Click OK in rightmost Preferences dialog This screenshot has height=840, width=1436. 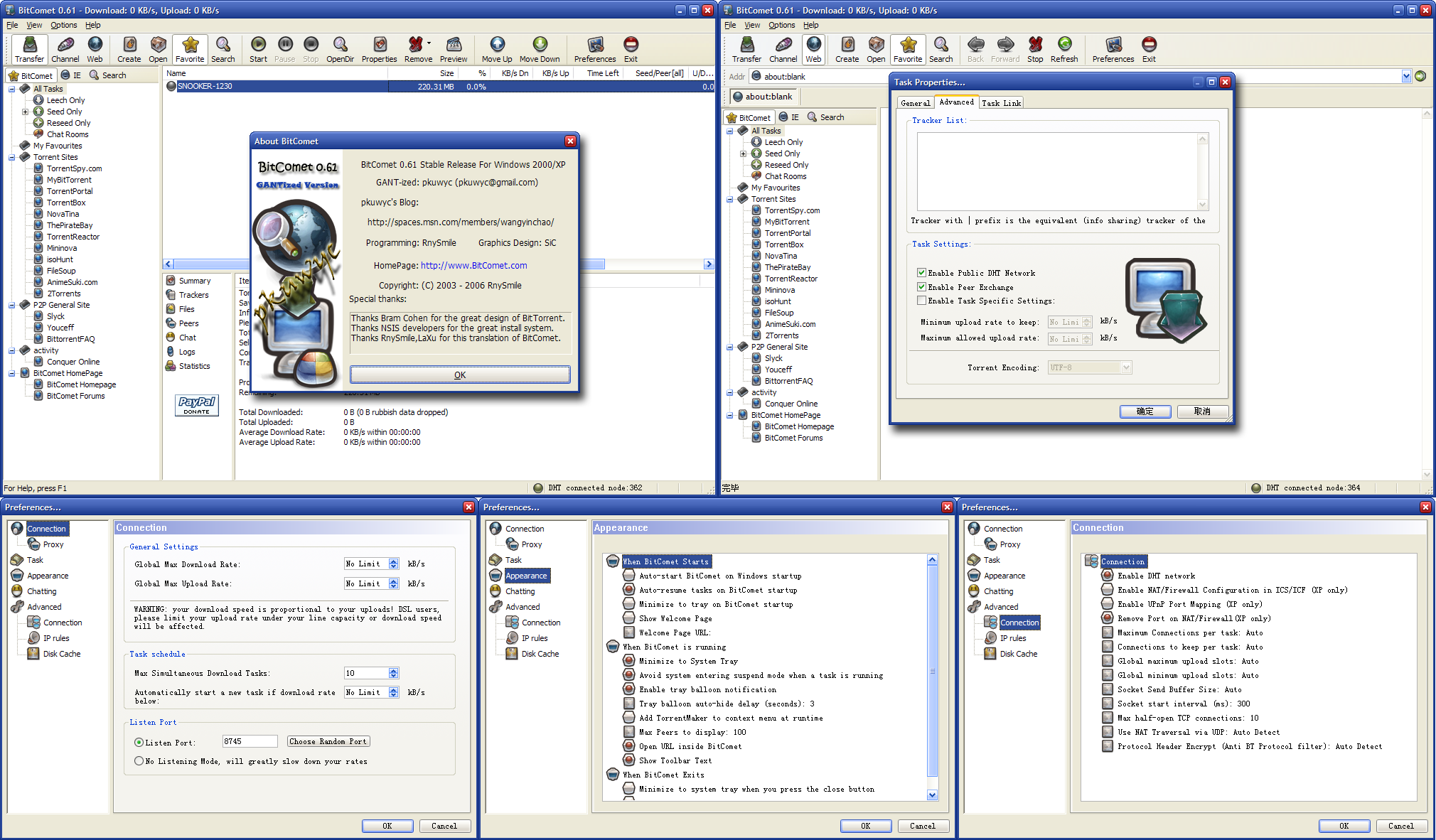coord(1344,826)
